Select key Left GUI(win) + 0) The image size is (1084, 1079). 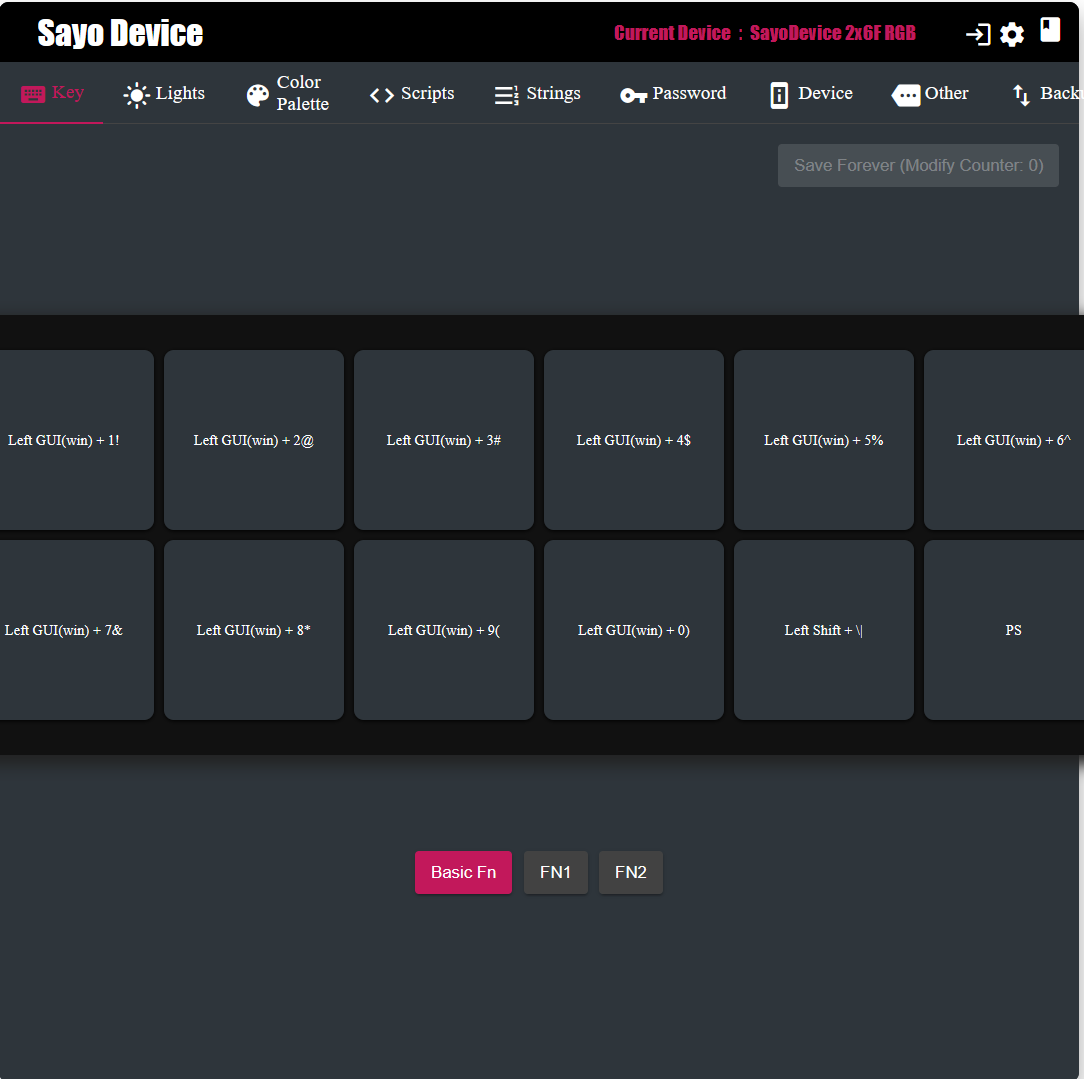[634, 630]
